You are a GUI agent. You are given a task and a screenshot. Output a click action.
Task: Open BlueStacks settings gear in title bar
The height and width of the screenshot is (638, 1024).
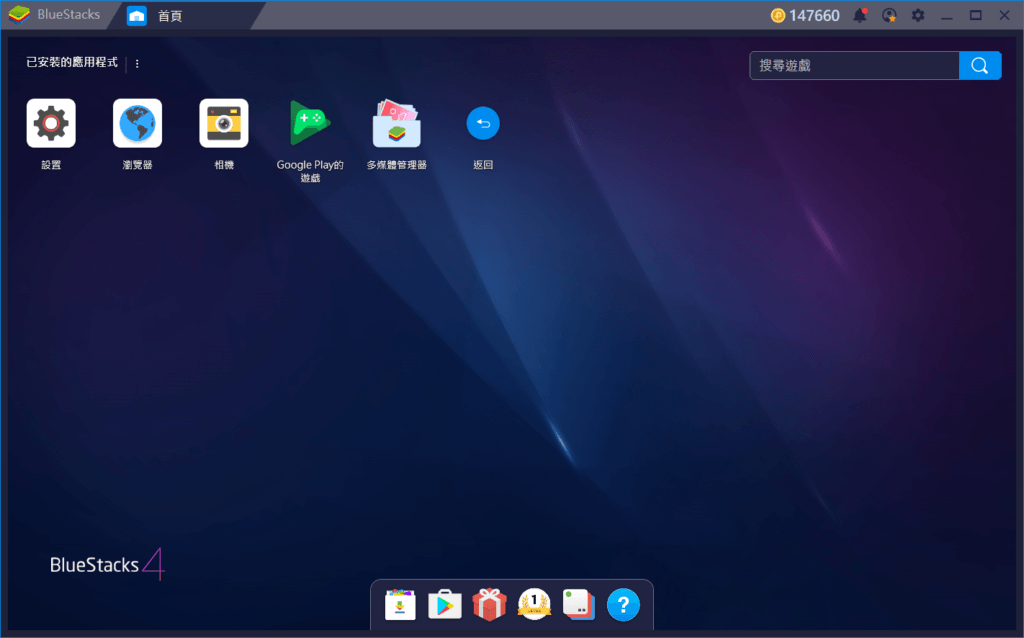(x=917, y=15)
